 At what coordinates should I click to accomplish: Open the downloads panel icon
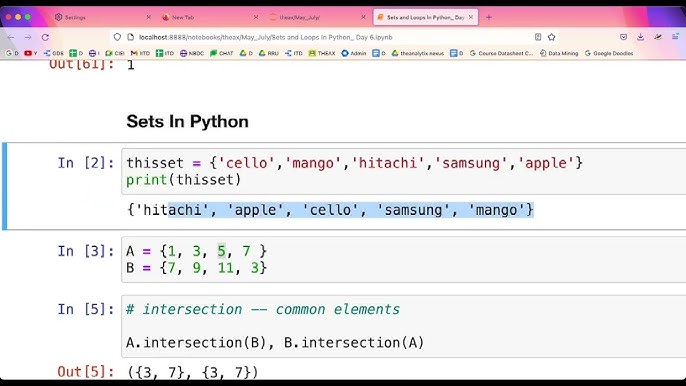640,37
